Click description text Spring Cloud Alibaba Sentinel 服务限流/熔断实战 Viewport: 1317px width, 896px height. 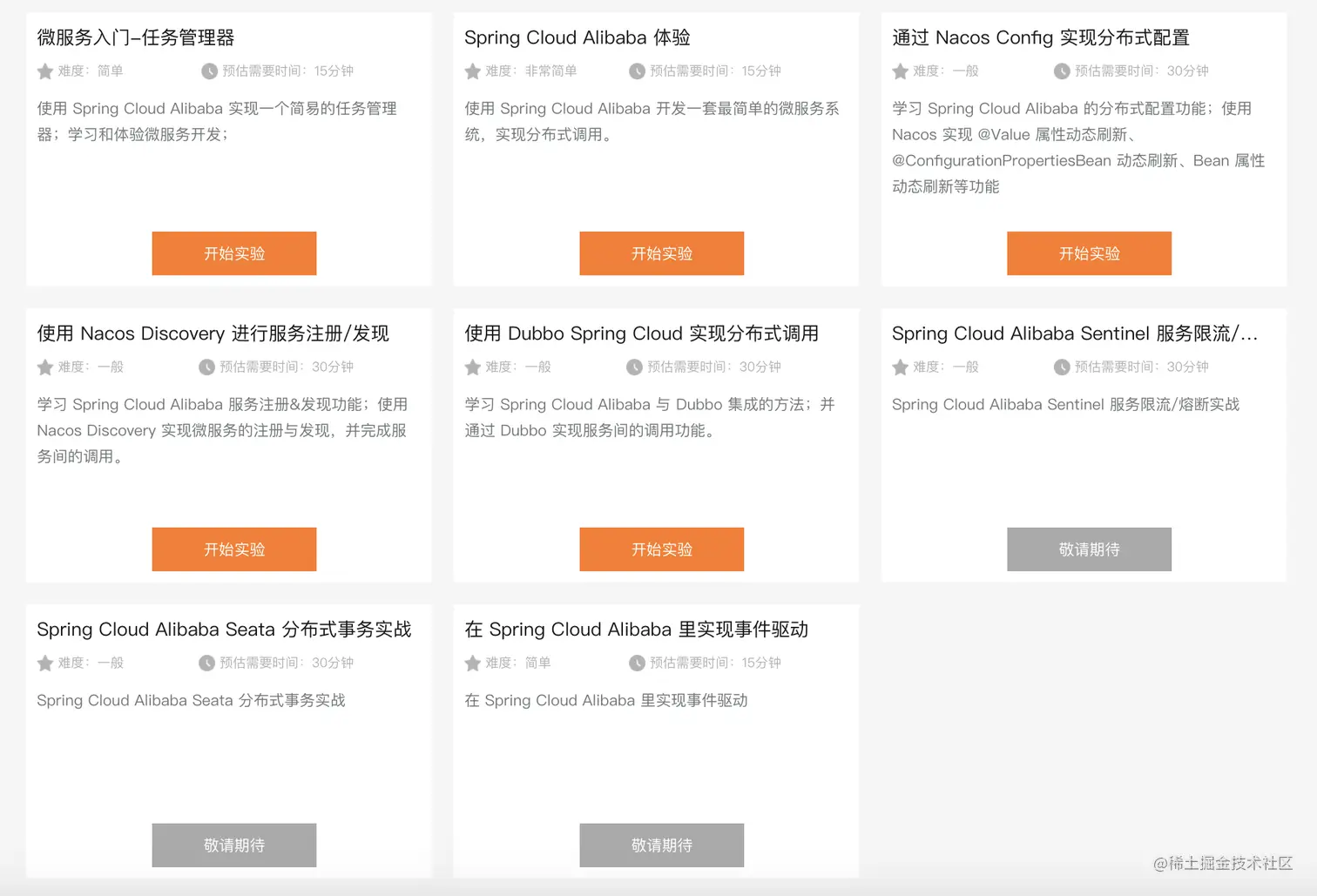[x=1066, y=405]
